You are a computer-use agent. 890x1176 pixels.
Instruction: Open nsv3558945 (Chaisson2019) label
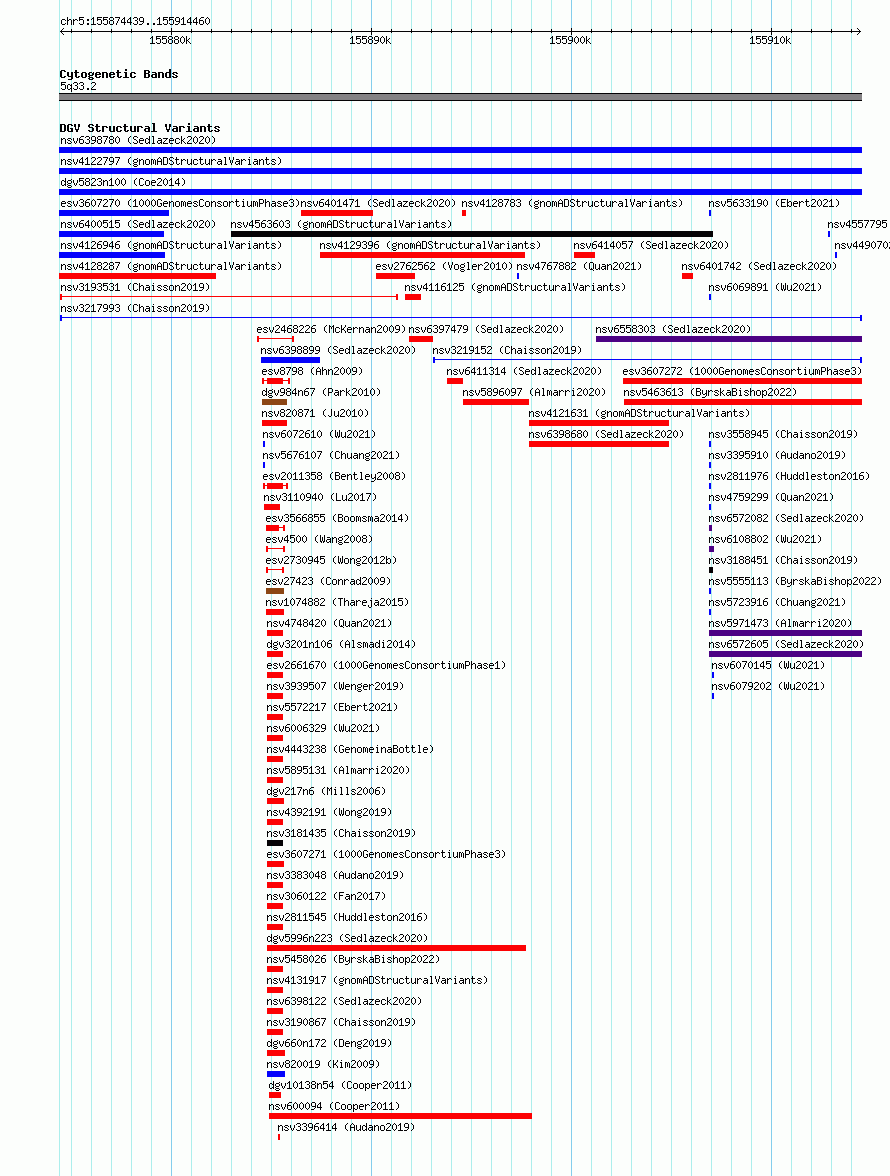tap(783, 434)
